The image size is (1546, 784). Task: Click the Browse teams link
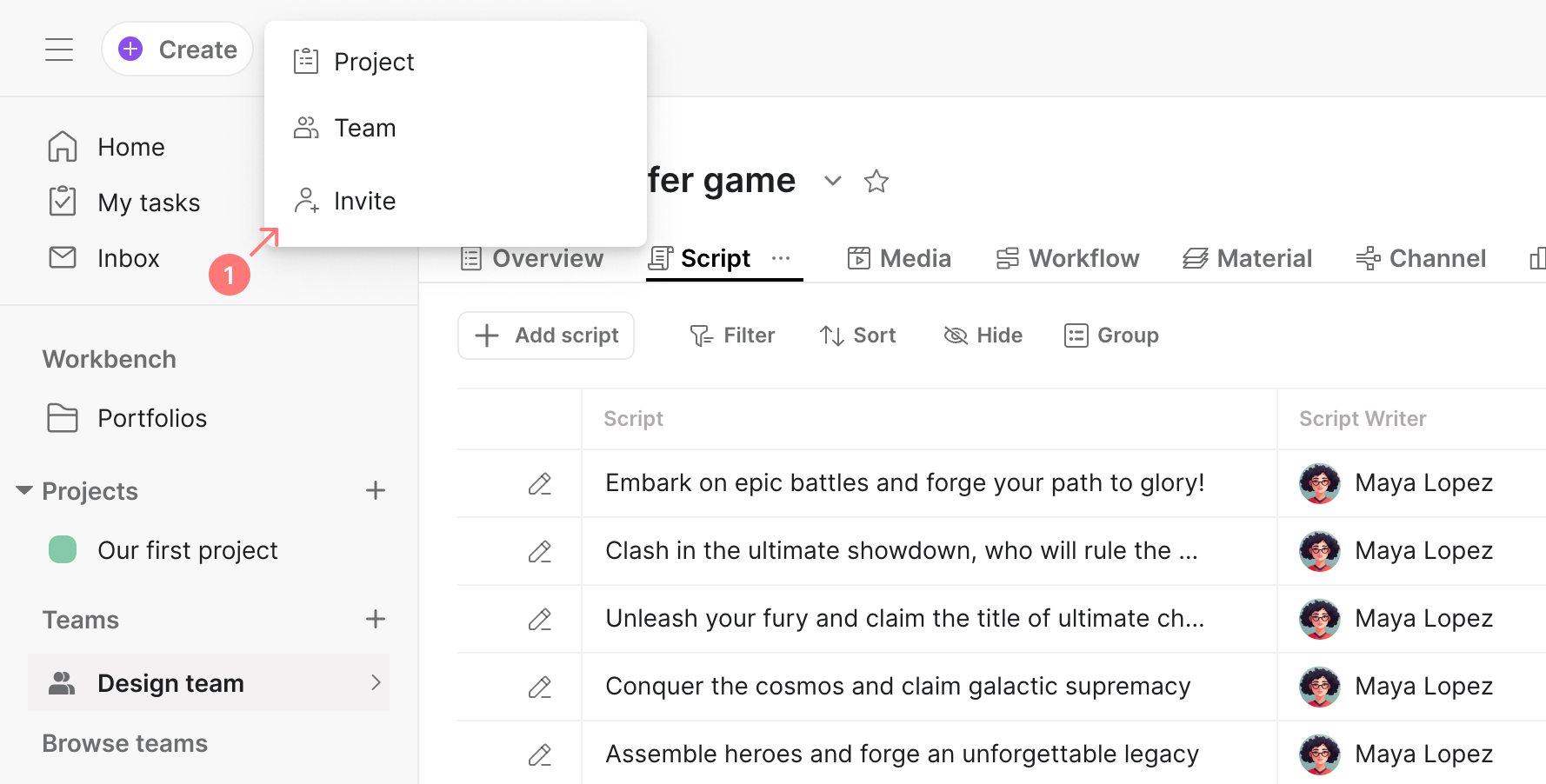(125, 744)
